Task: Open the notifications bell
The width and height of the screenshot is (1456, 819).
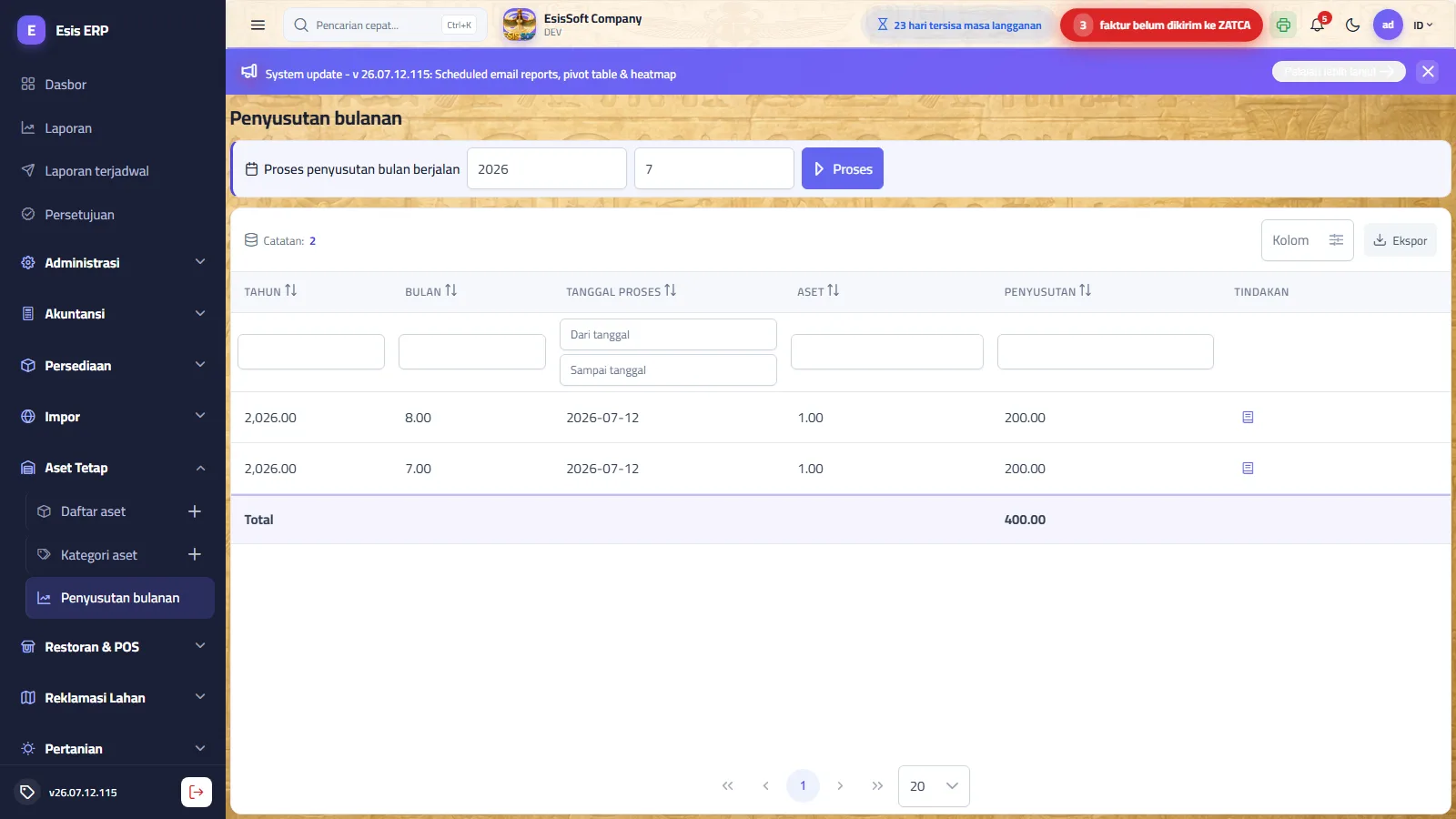Action: click(1317, 25)
